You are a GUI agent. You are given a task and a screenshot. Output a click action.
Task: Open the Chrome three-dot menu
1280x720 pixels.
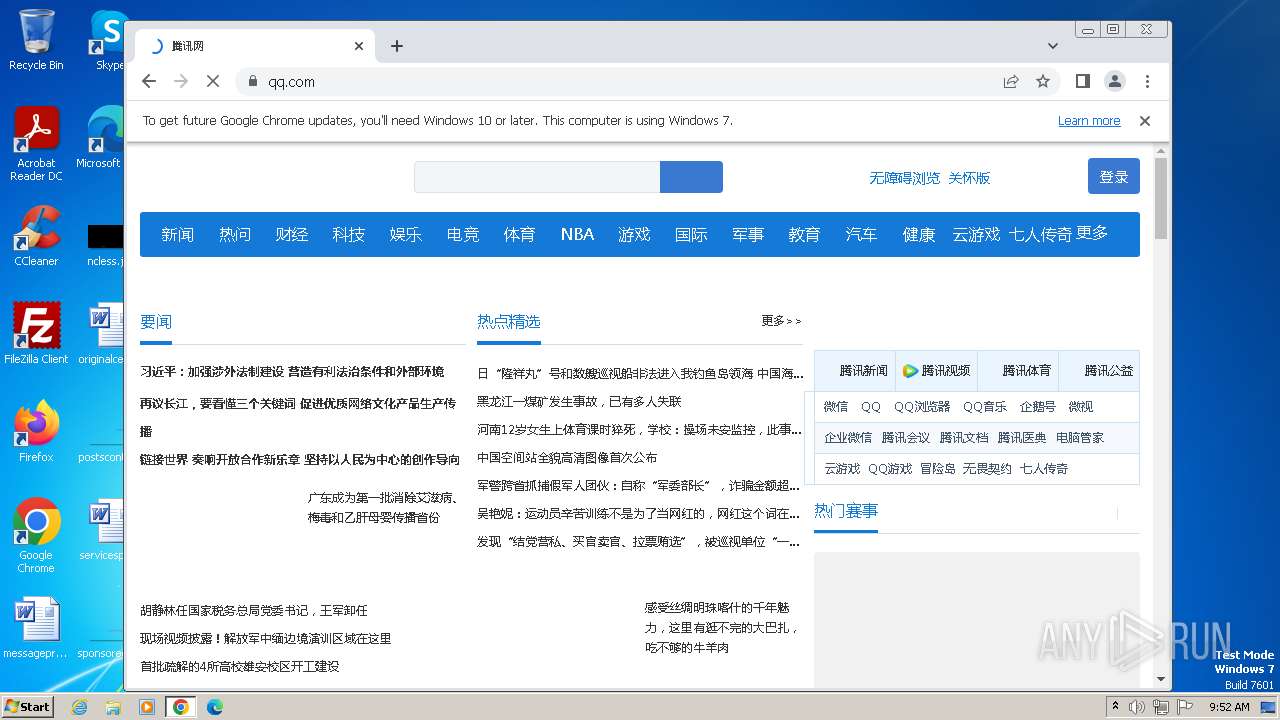point(1147,82)
